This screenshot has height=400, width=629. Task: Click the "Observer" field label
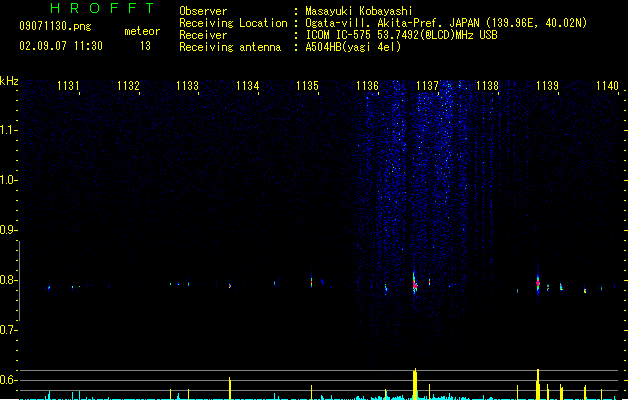[203, 11]
